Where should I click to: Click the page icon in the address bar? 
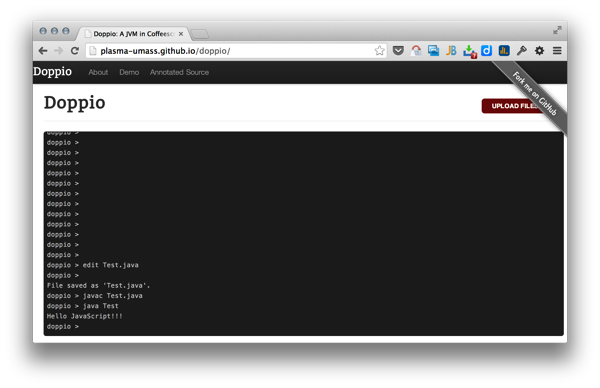(93, 51)
